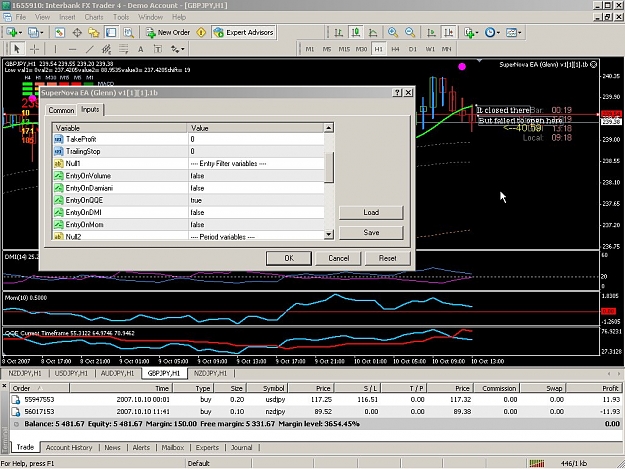Switch chart to Line Chart style
This screenshot has height=469, width=625.
click(373, 33)
